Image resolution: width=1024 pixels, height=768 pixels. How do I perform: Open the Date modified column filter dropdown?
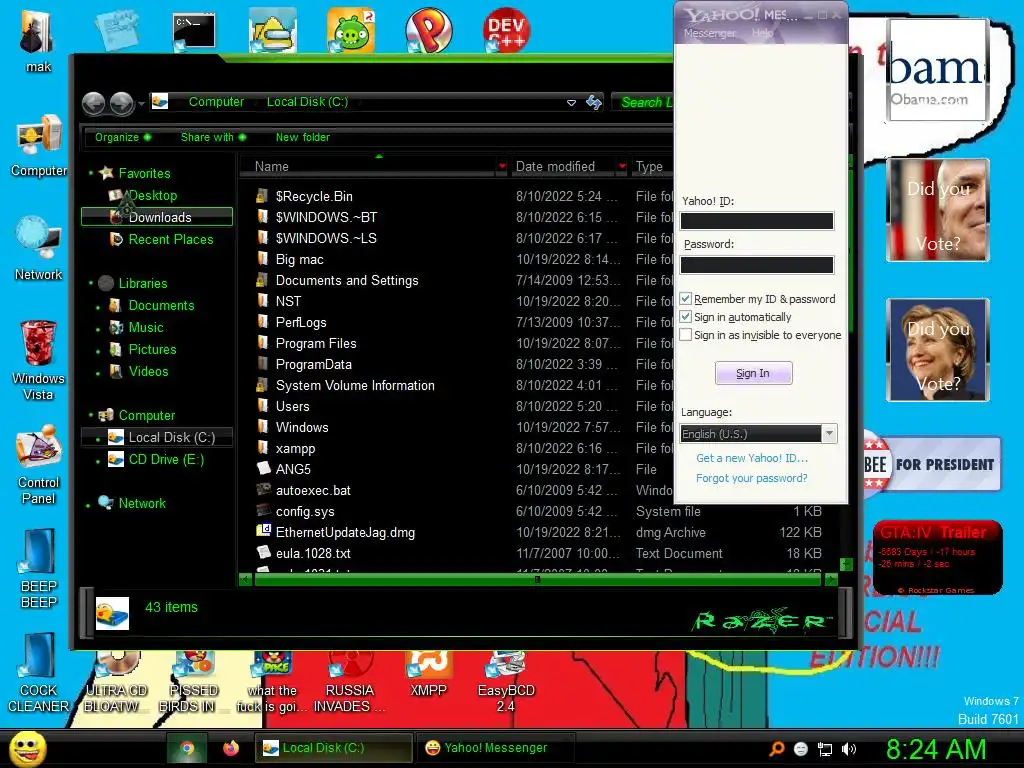coord(622,167)
